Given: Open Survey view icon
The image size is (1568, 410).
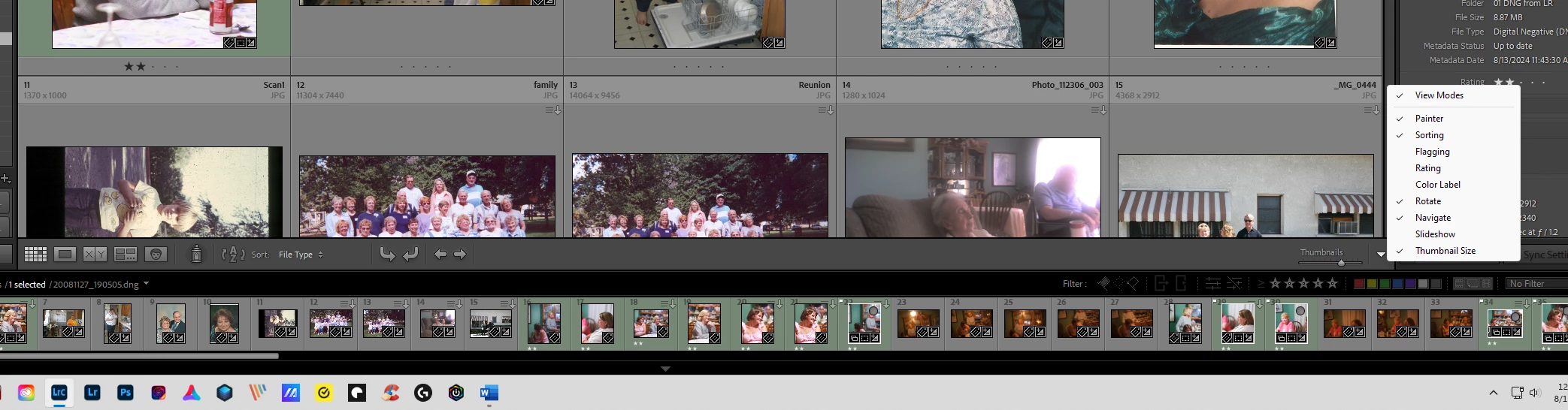Looking at the screenshot, I should pyautogui.click(x=125, y=255).
